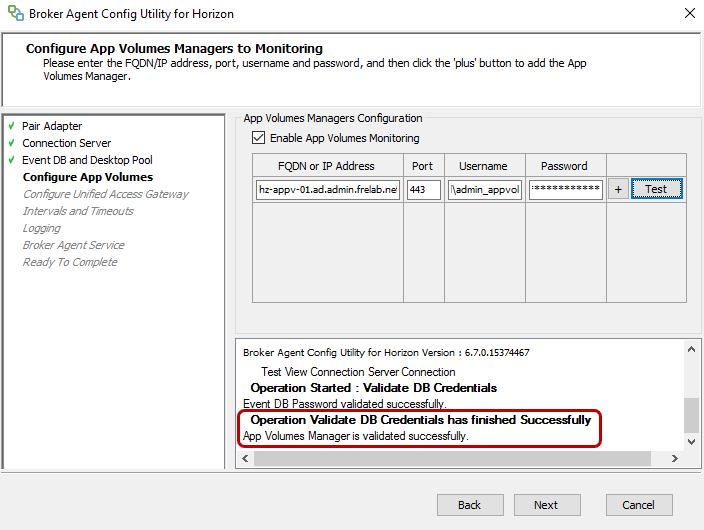
Task: Cancel the configuration wizard
Action: 639,505
